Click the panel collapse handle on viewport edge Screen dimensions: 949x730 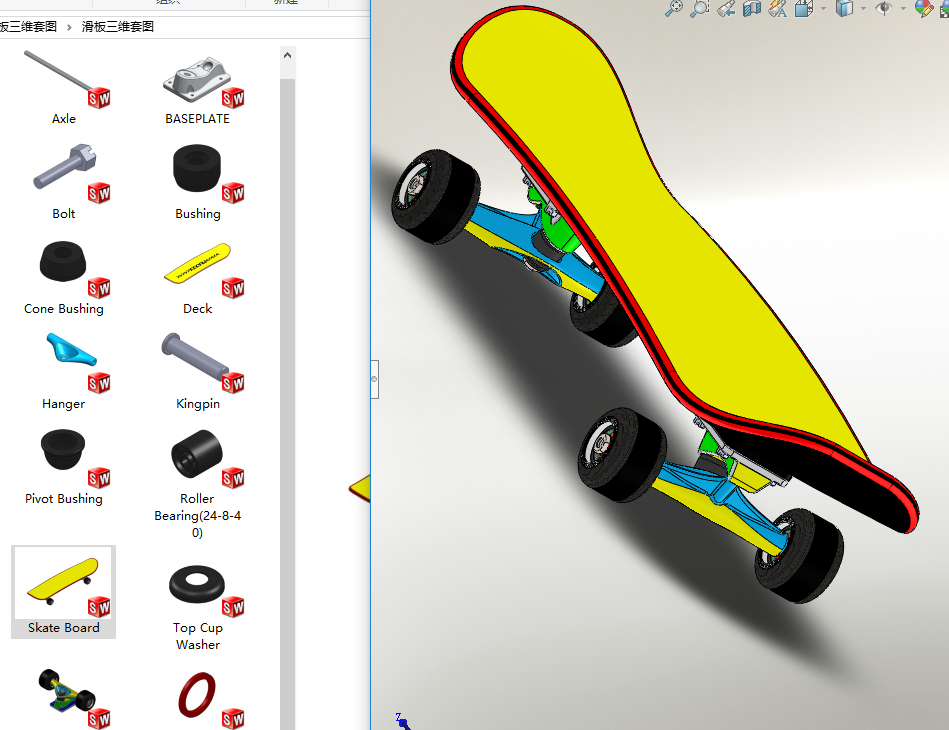(x=374, y=379)
